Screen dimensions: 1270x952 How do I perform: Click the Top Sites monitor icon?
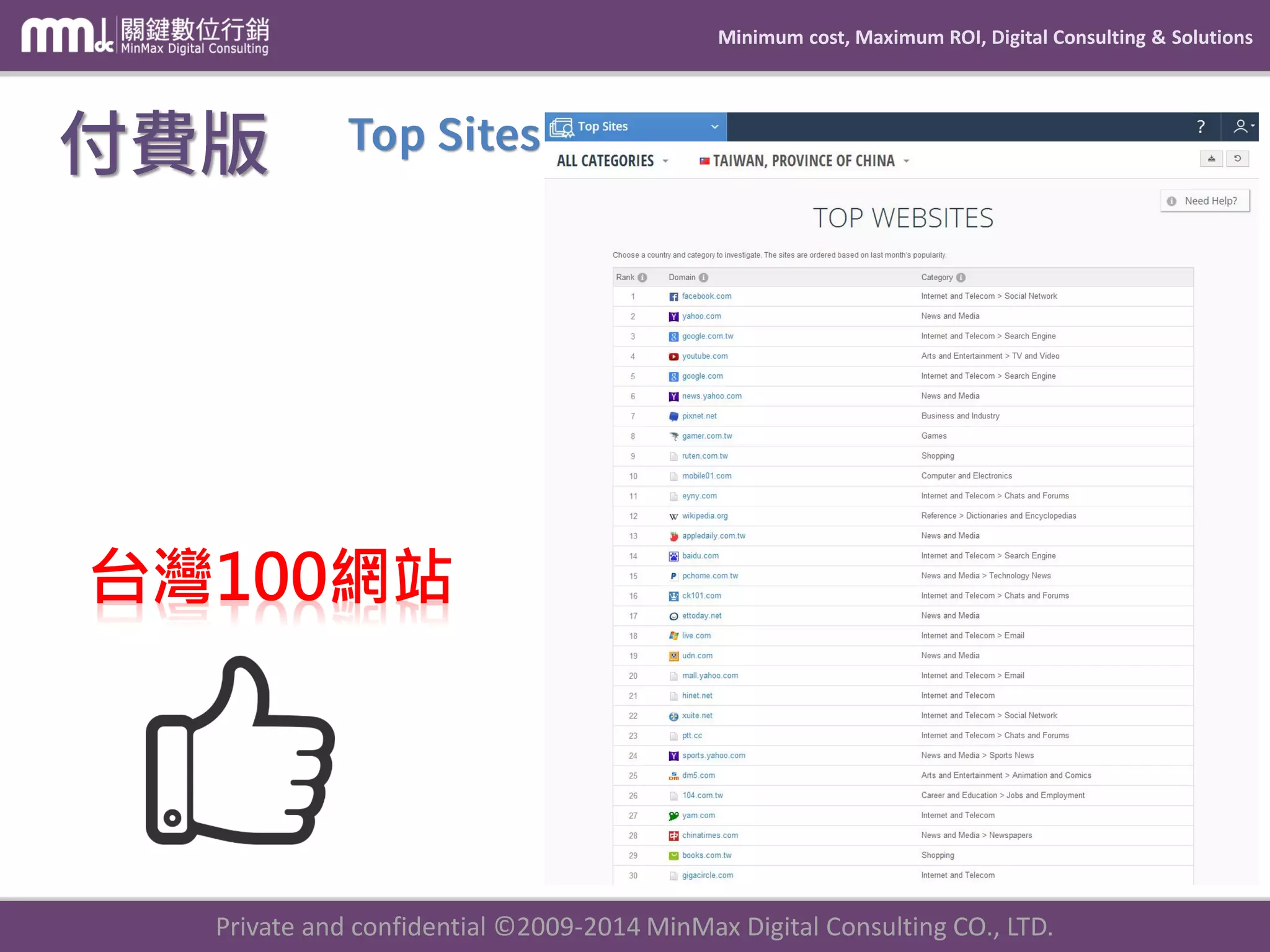(x=562, y=127)
